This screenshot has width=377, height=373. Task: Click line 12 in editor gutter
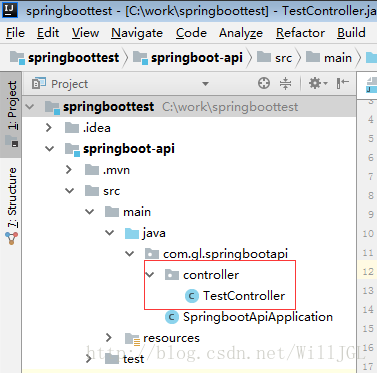[x=368, y=271]
